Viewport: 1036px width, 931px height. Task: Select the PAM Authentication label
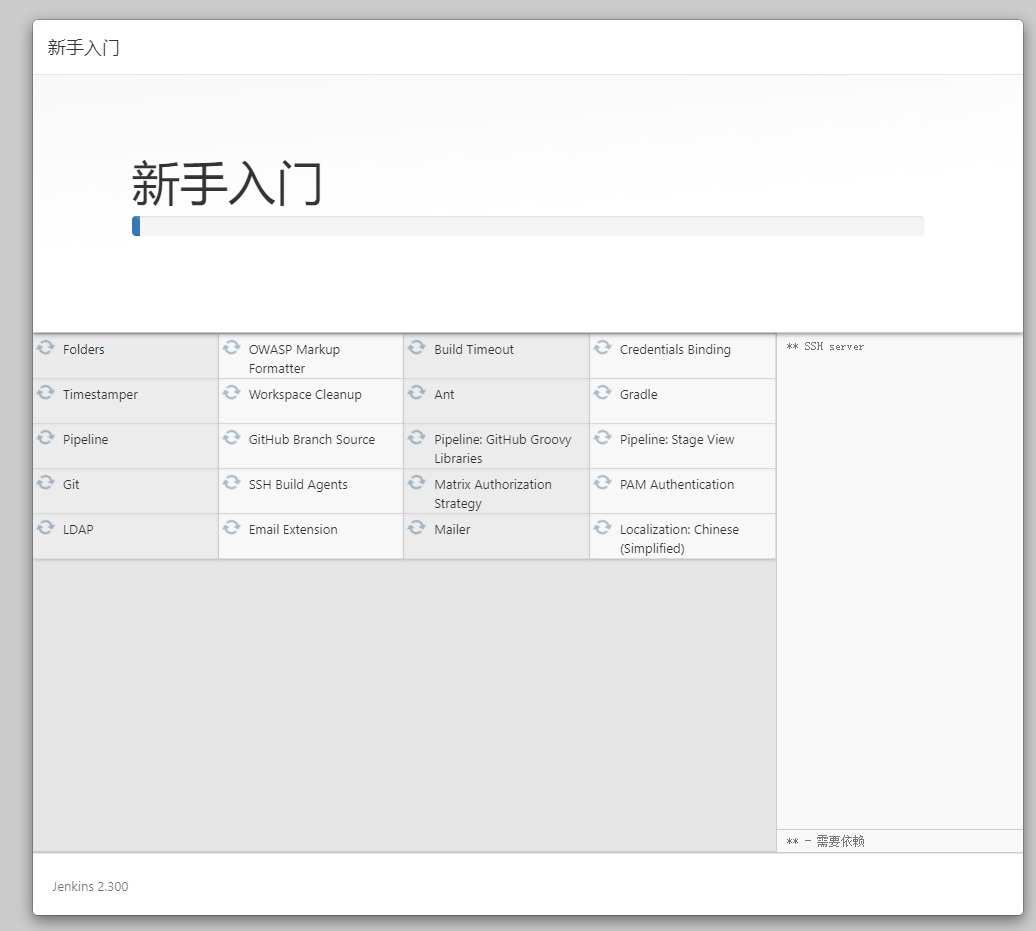click(x=677, y=484)
